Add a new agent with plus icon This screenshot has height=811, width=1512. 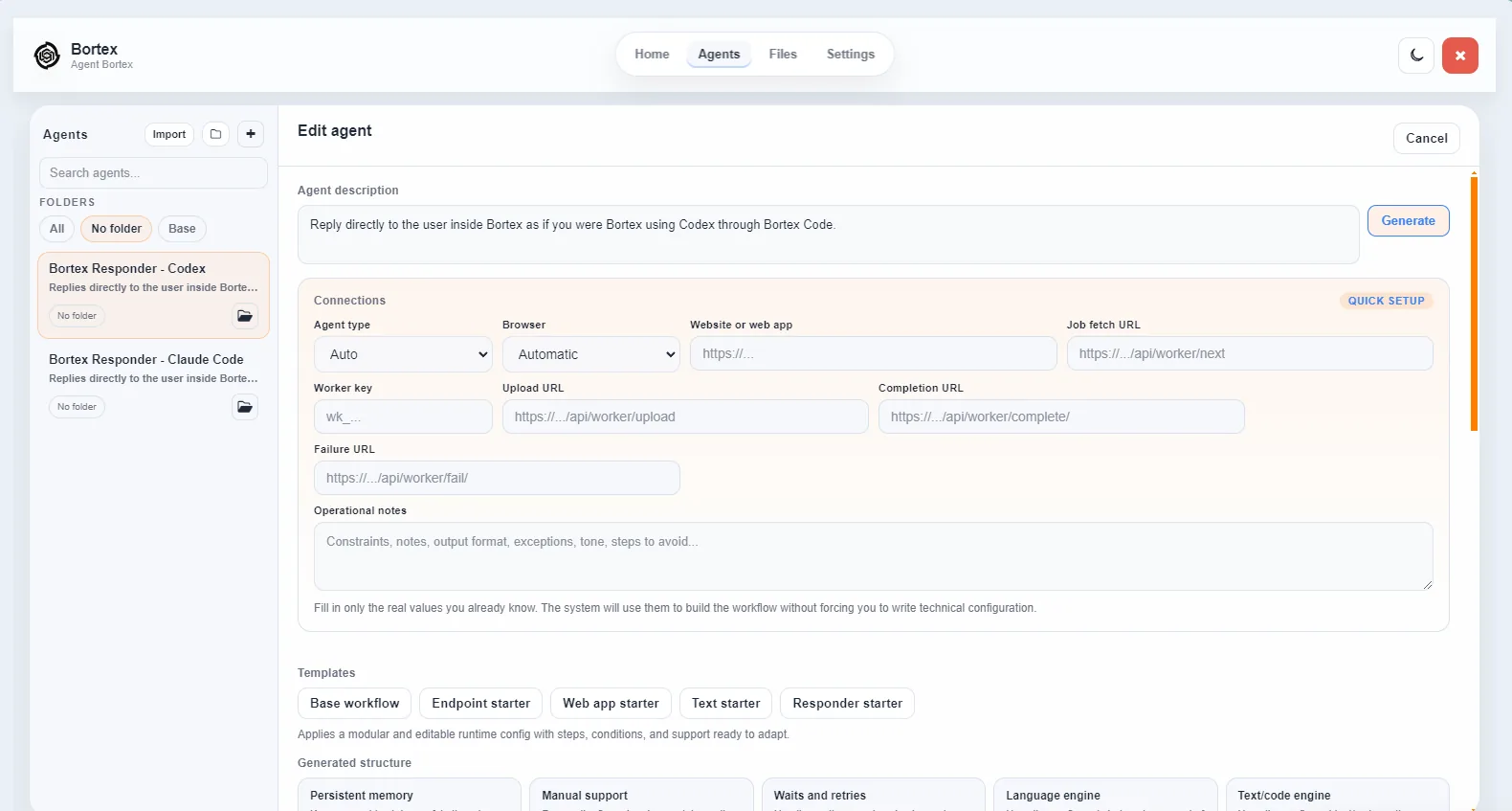tap(251, 134)
